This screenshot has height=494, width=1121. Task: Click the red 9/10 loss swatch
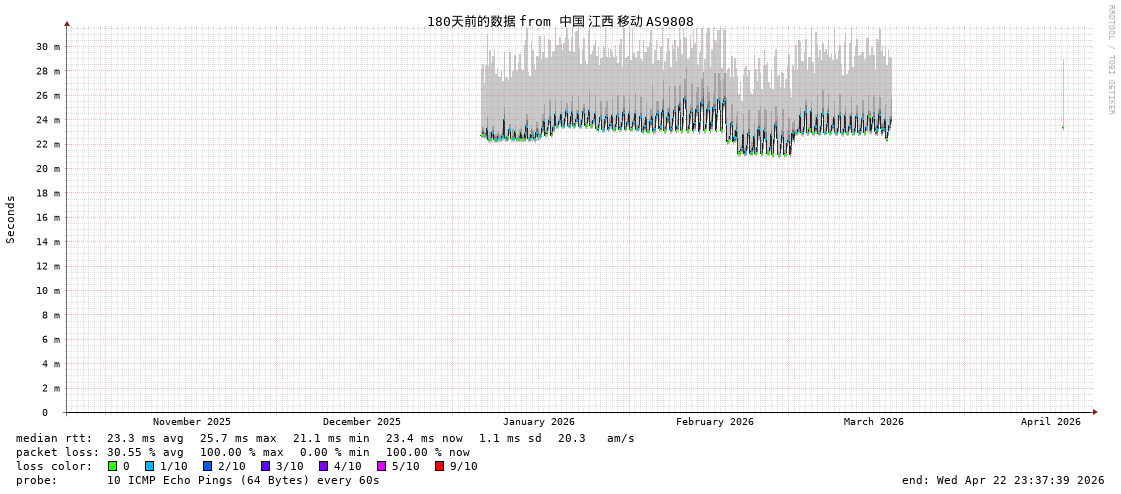tap(439, 466)
